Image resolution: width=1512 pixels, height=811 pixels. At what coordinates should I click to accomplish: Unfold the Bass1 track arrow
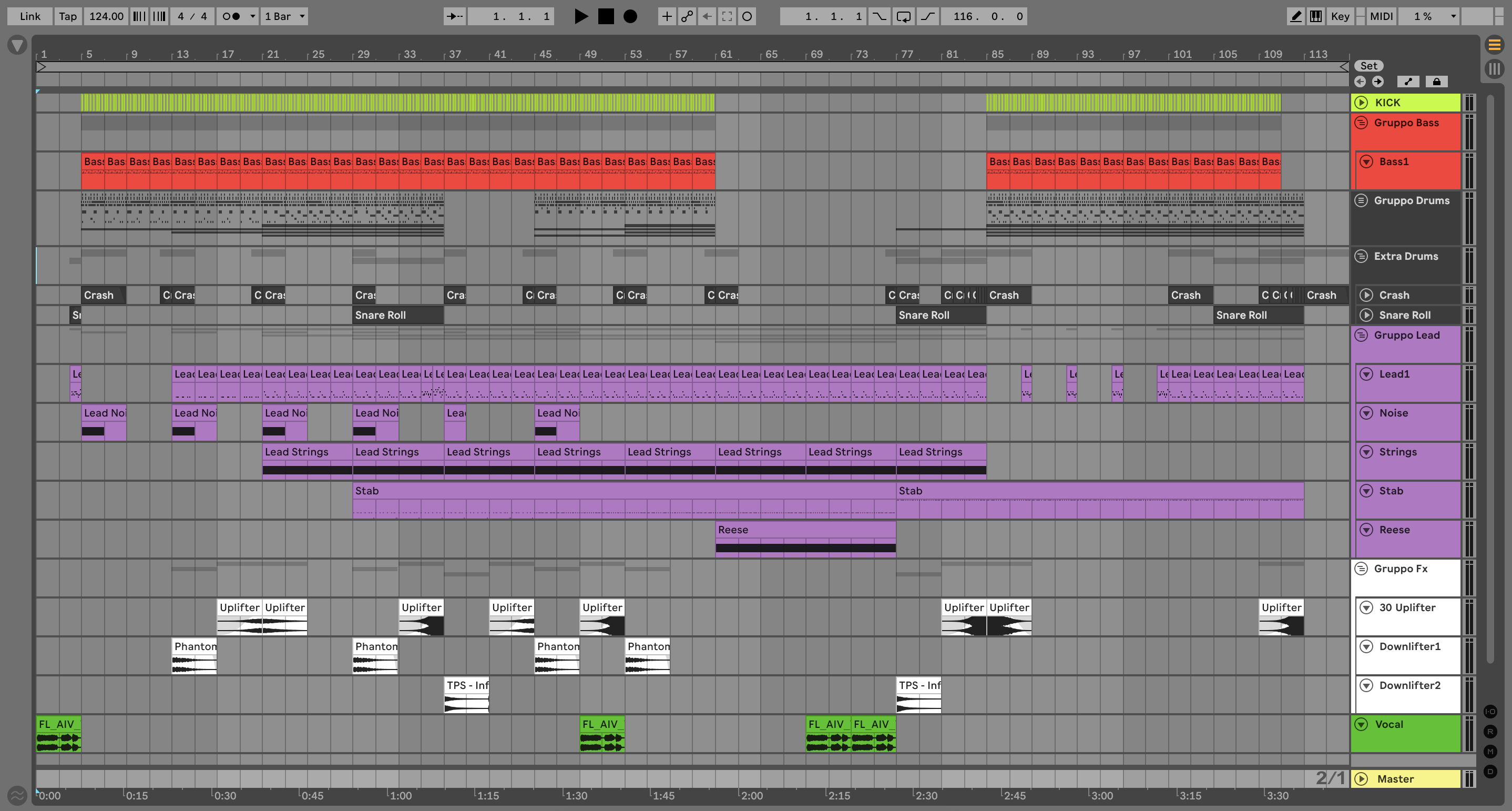(x=1366, y=161)
